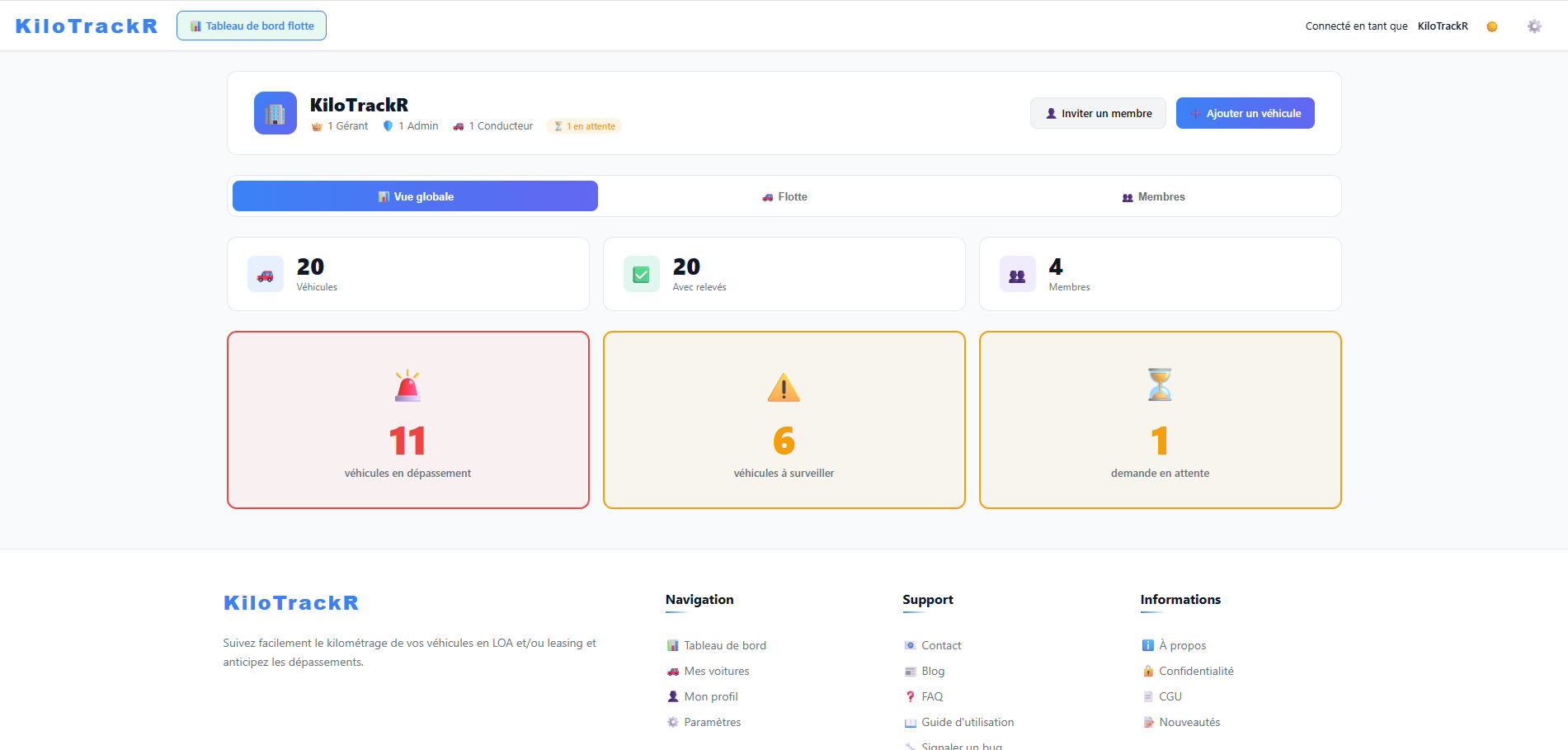Click Ajouter un véhicule button
1568x750 pixels.
pyautogui.click(x=1245, y=113)
